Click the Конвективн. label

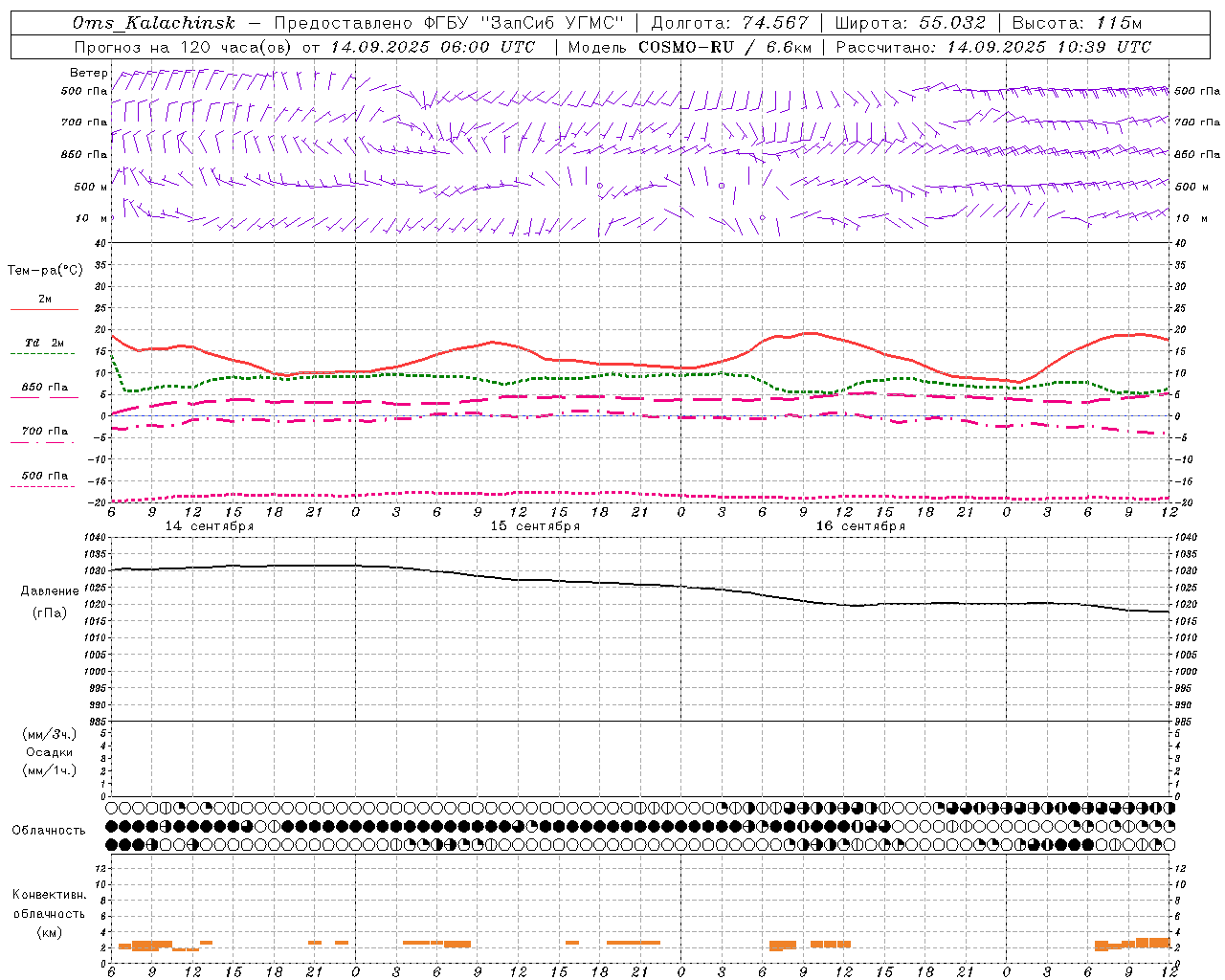tap(49, 895)
